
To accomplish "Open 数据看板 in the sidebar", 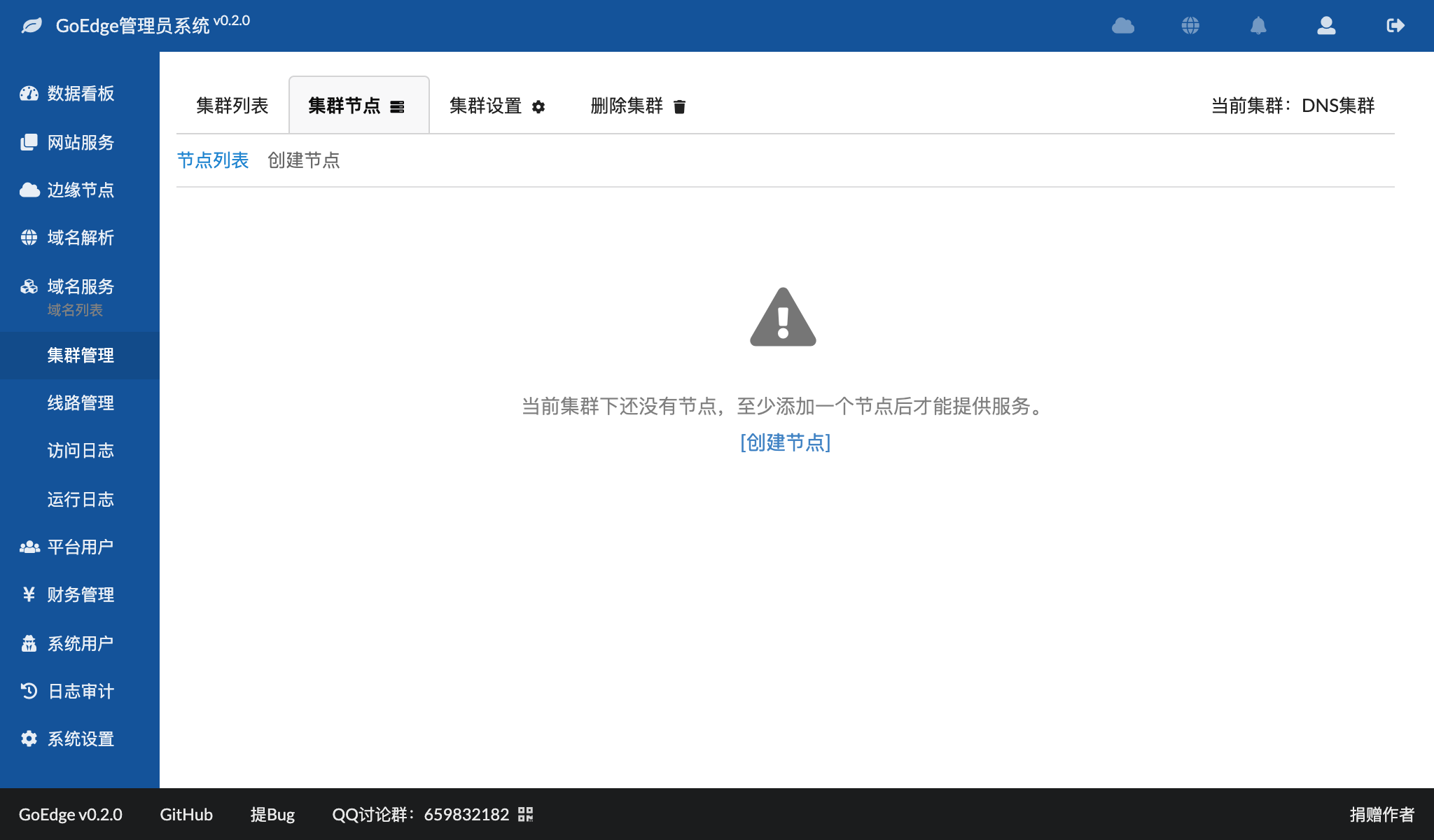I will 80,94.
